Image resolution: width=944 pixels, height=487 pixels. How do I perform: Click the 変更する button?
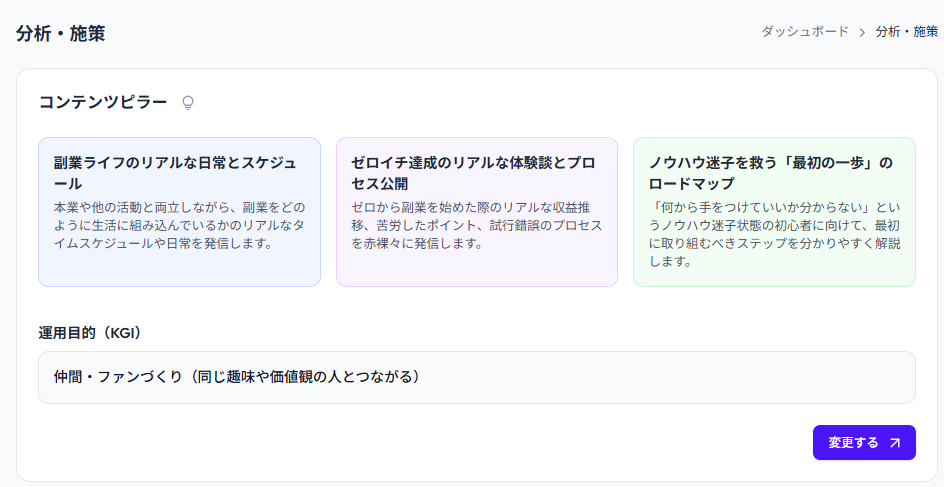coord(864,442)
